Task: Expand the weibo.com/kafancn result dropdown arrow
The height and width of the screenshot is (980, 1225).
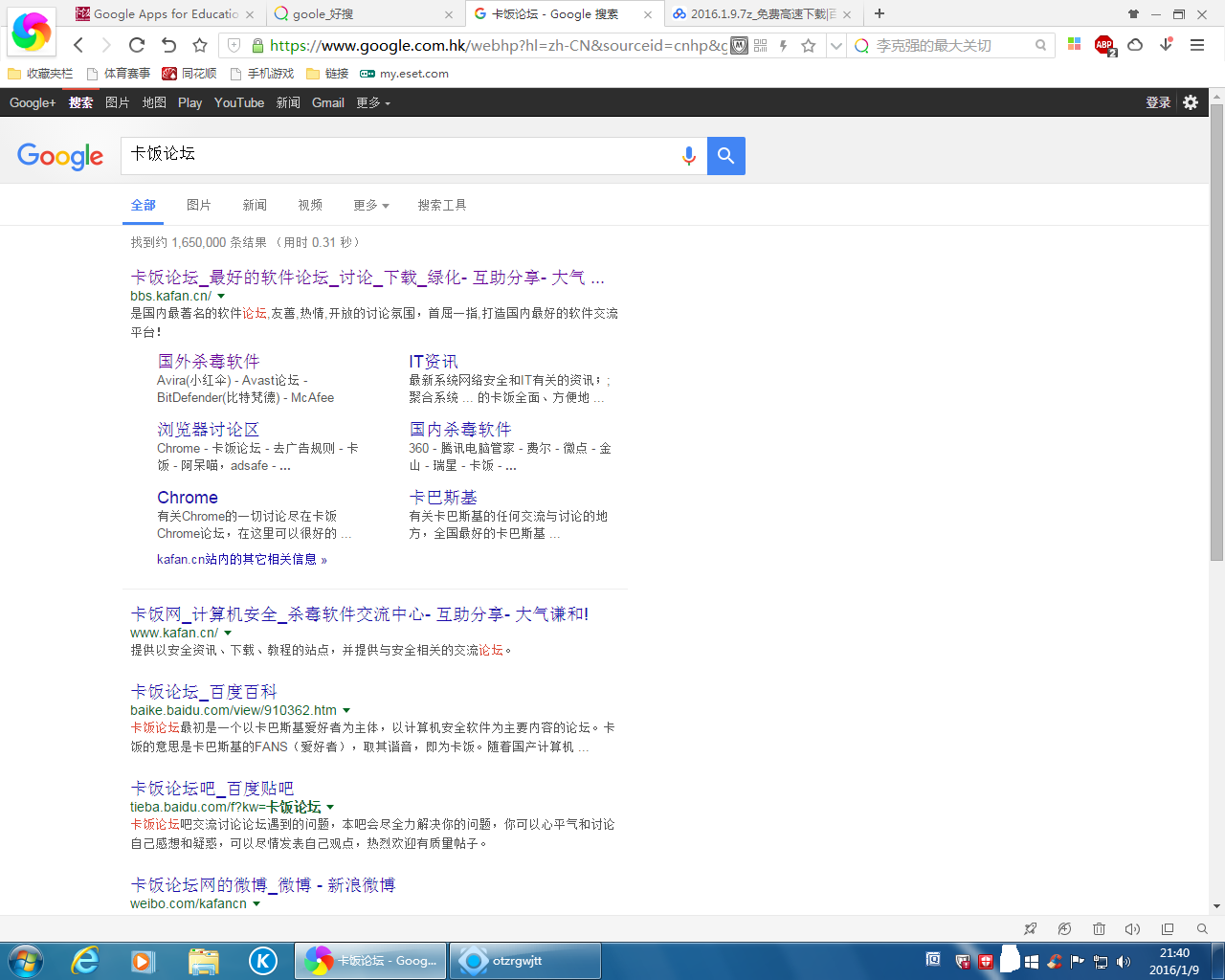Action: tap(256, 904)
